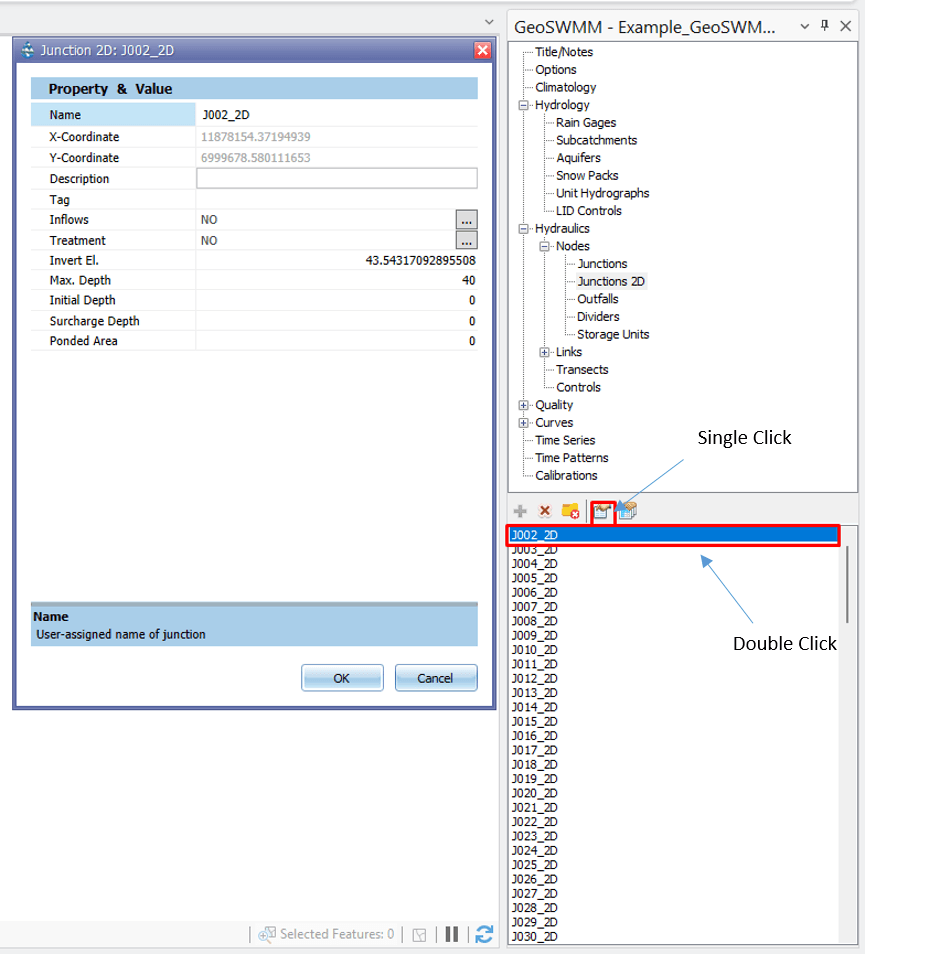
Task: Open Inflows editor via ellipsis button
Action: click(466, 219)
